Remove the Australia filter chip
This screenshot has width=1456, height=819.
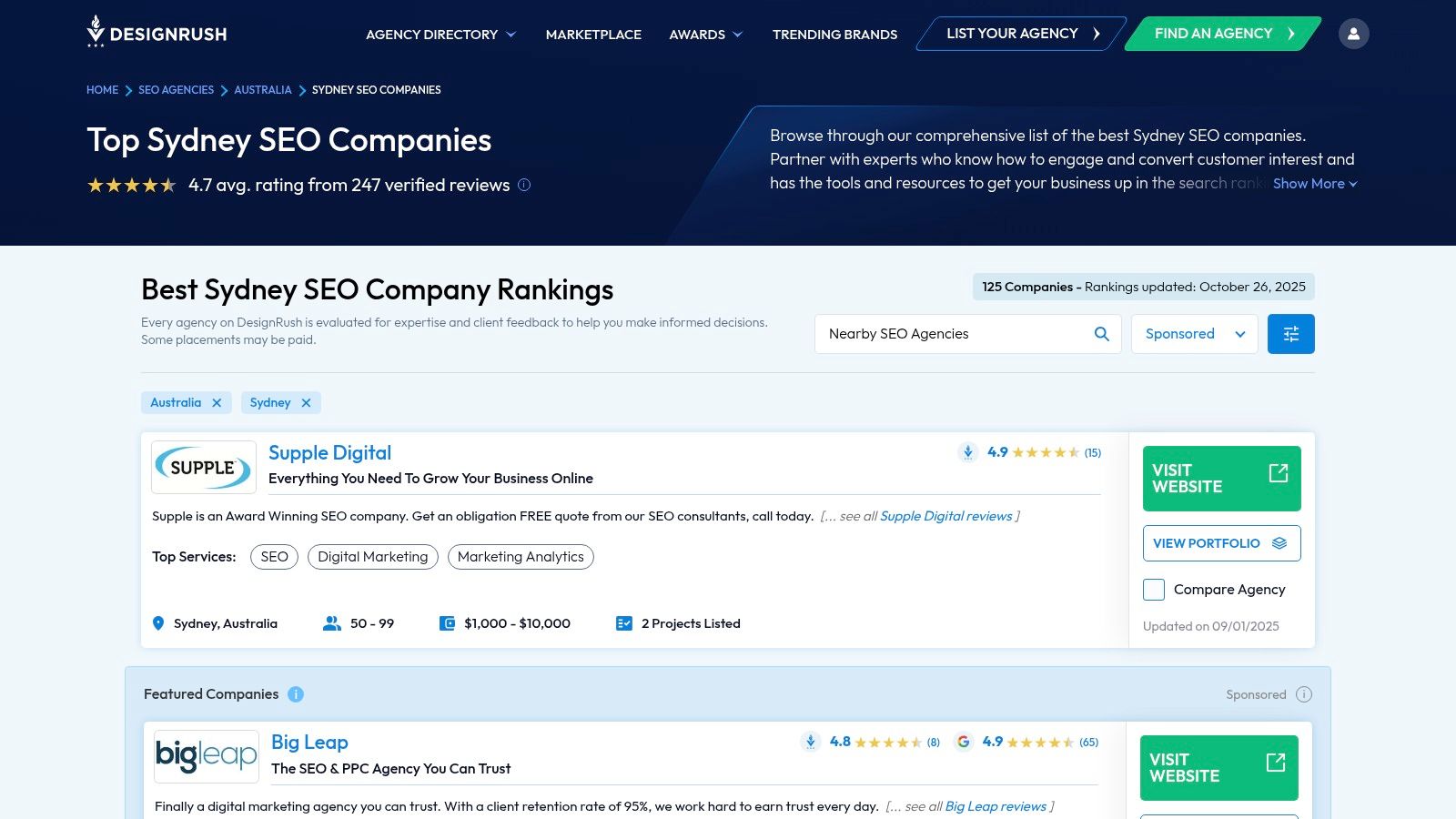217,402
